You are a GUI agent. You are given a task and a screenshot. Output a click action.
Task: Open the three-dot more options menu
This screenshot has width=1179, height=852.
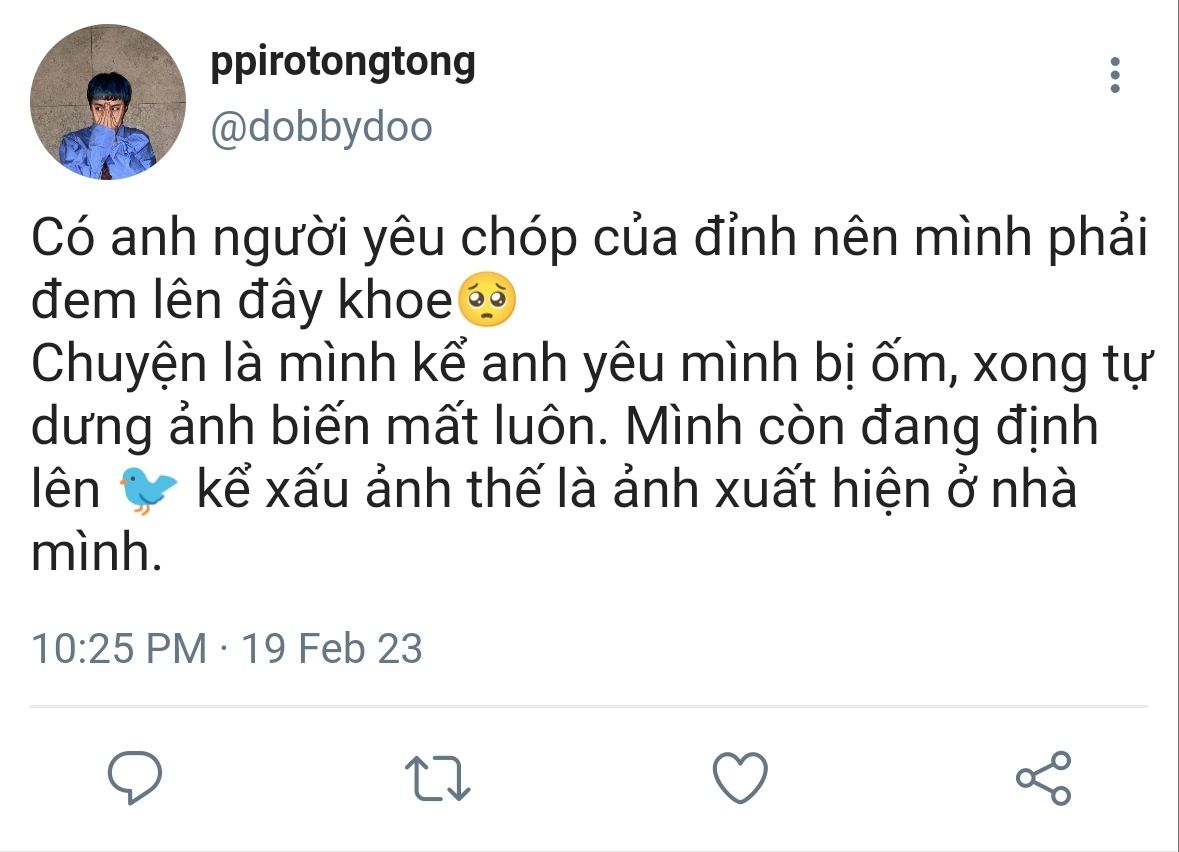pos(1115,76)
